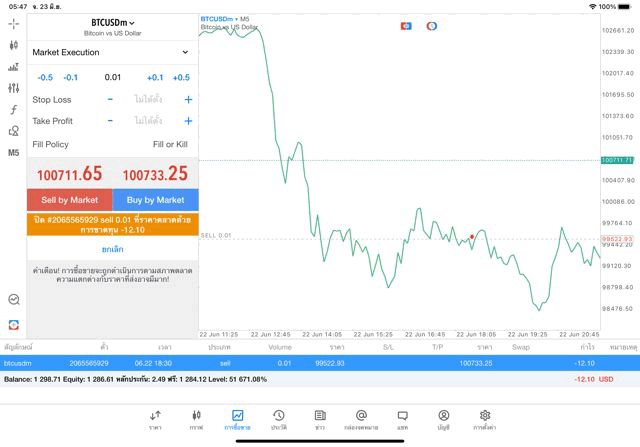Open the Market Execution order type dropdown

pyautogui.click(x=111, y=52)
